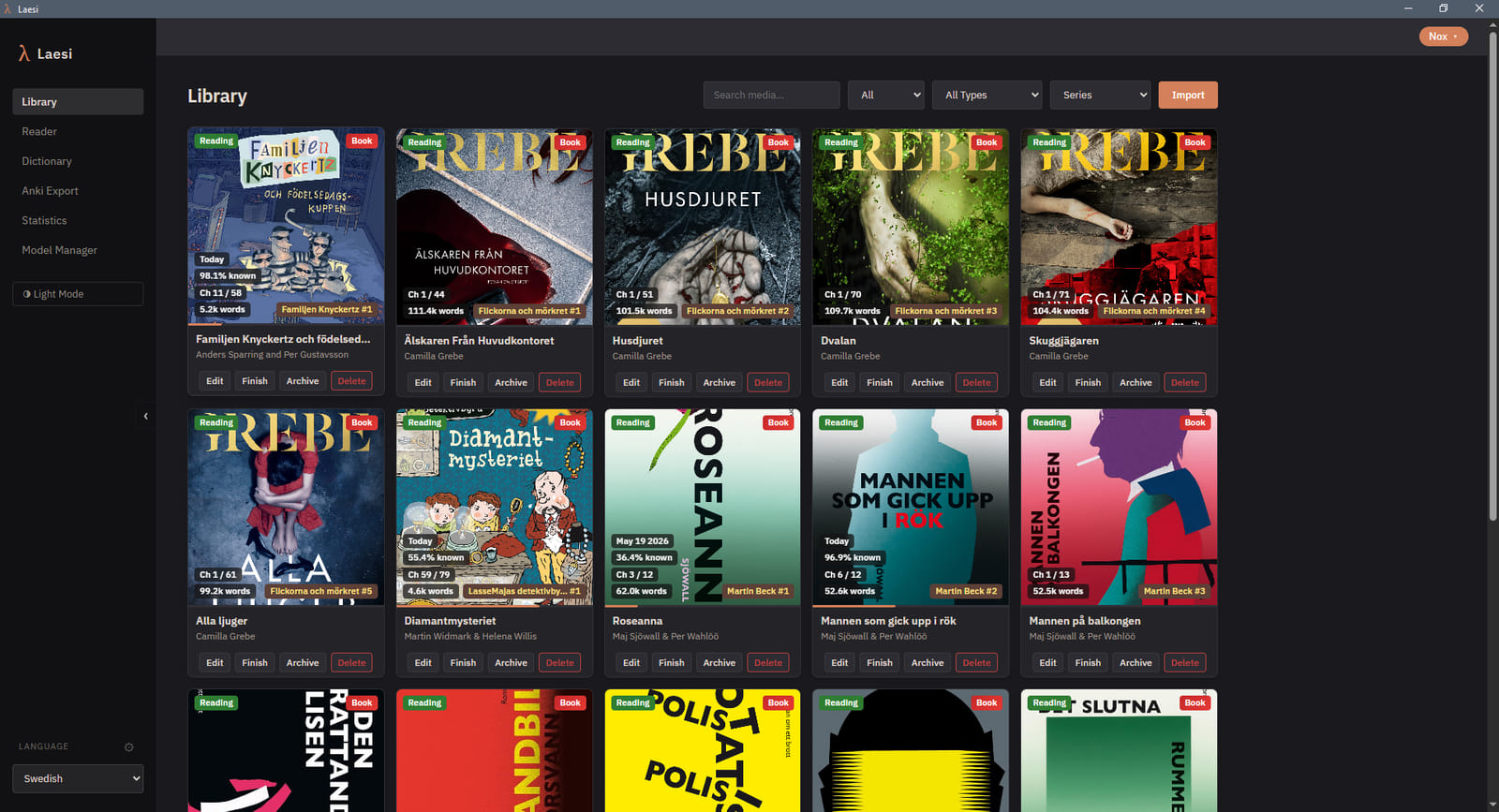Viewport: 1499px width, 812px height.
Task: Mark Familjen Knyckertz book as finished
Action: (x=255, y=381)
